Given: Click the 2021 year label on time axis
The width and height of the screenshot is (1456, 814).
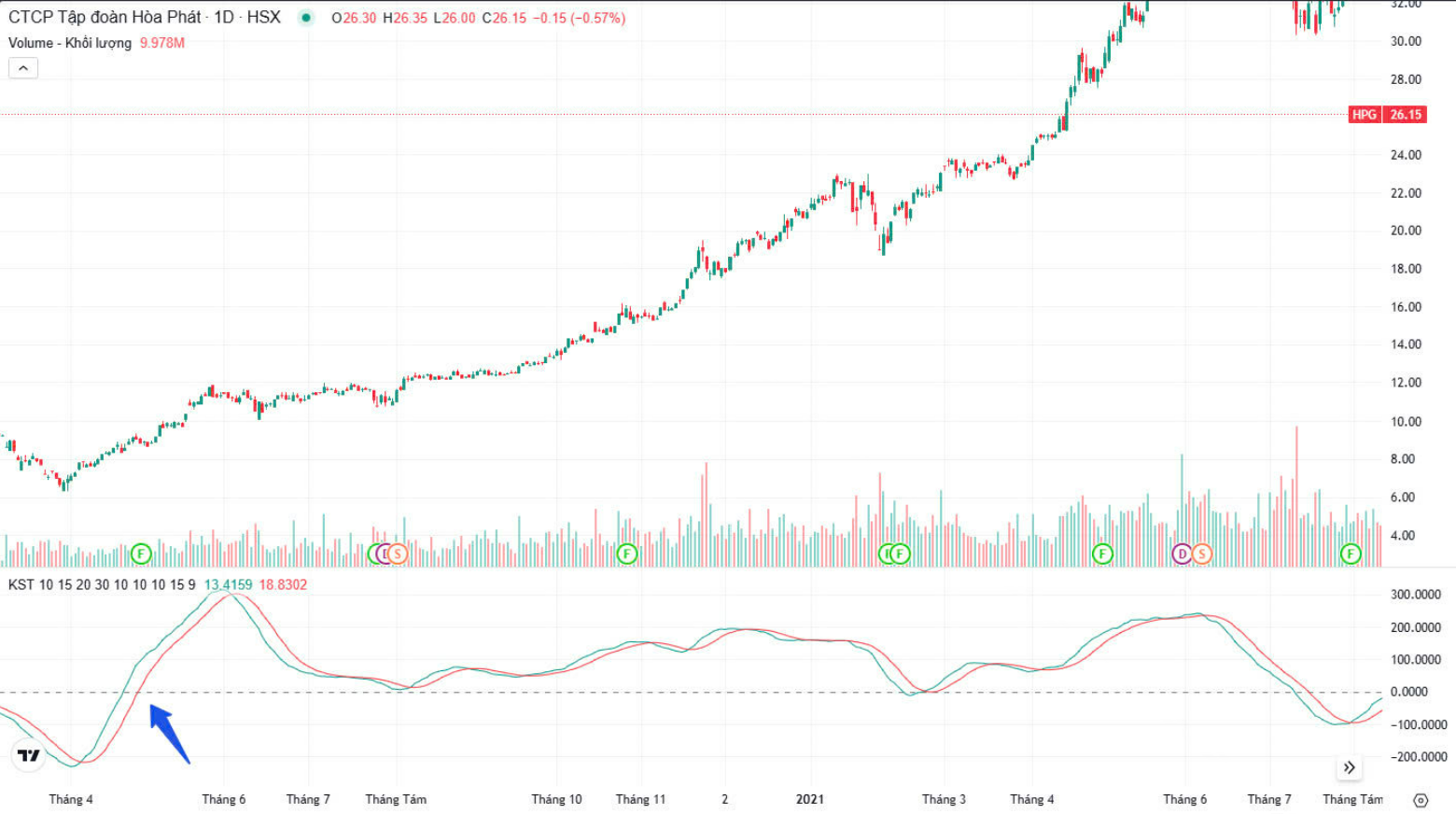Looking at the screenshot, I should [810, 799].
